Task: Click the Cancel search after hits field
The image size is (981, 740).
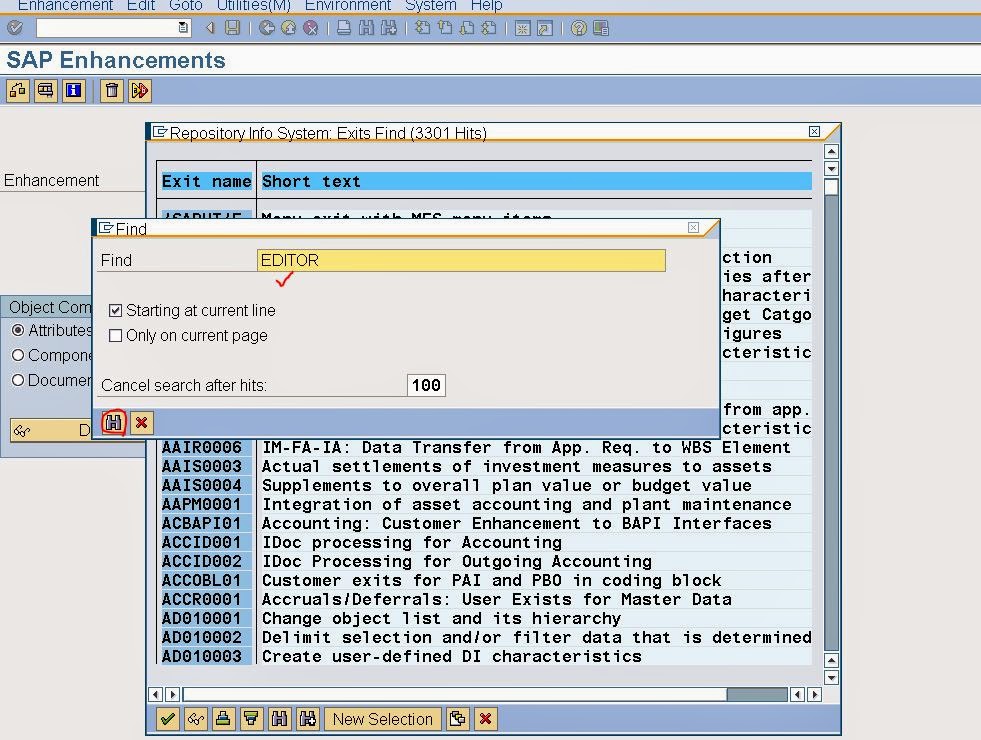Action: pyautogui.click(x=426, y=385)
